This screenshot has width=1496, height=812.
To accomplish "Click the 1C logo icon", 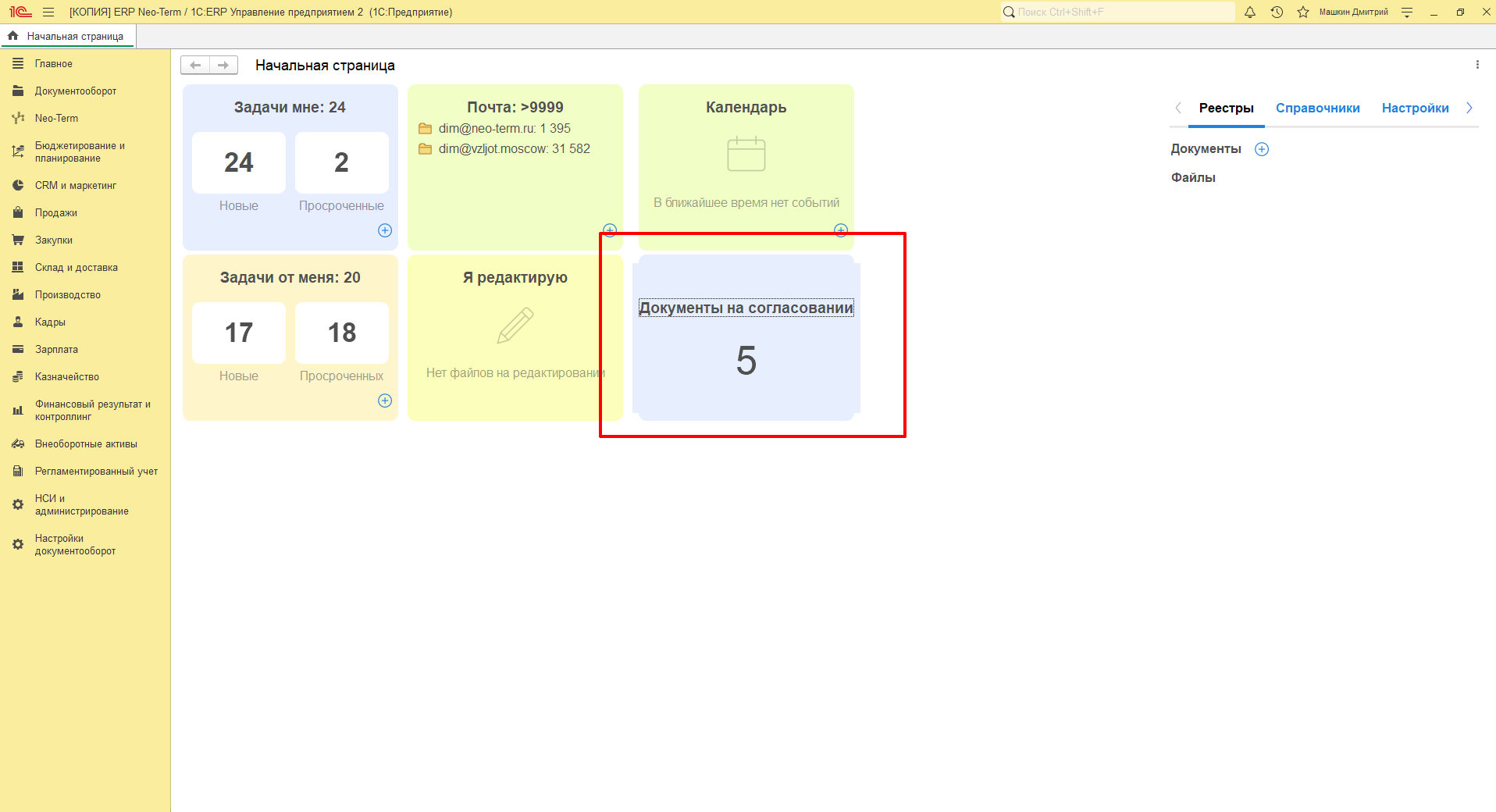I will [x=20, y=12].
